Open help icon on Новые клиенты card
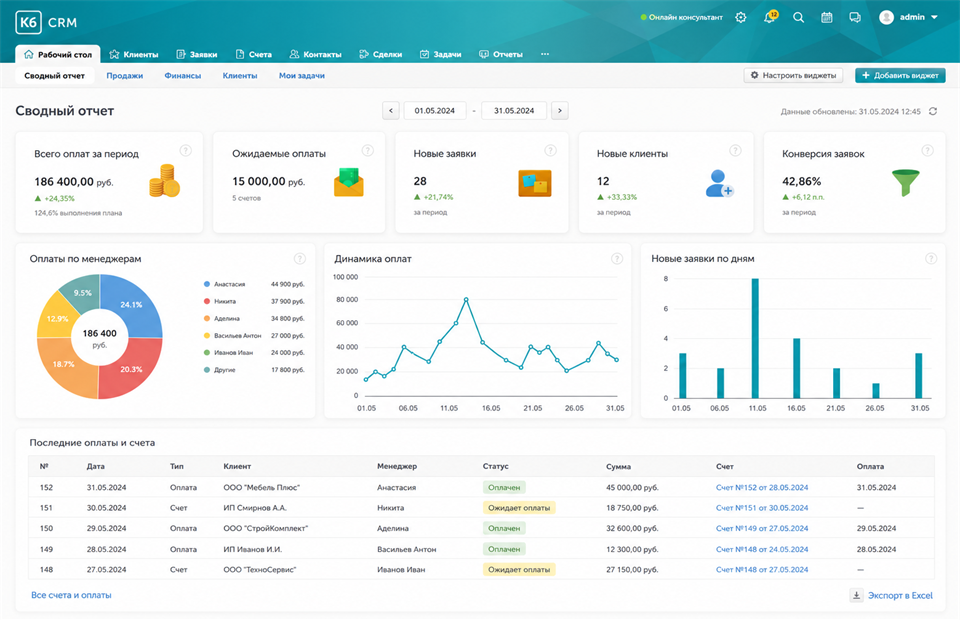Image resolution: width=960 pixels, height=620 pixels. pos(735,151)
